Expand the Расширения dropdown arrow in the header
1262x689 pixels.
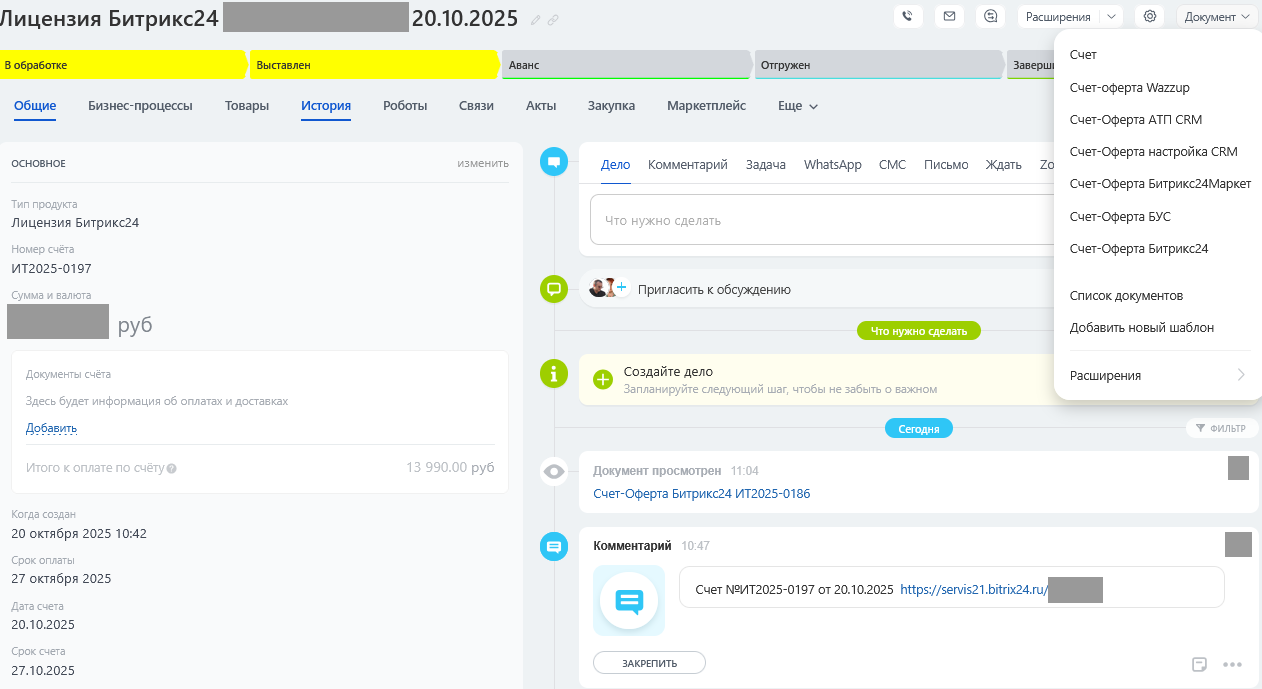(1111, 16)
